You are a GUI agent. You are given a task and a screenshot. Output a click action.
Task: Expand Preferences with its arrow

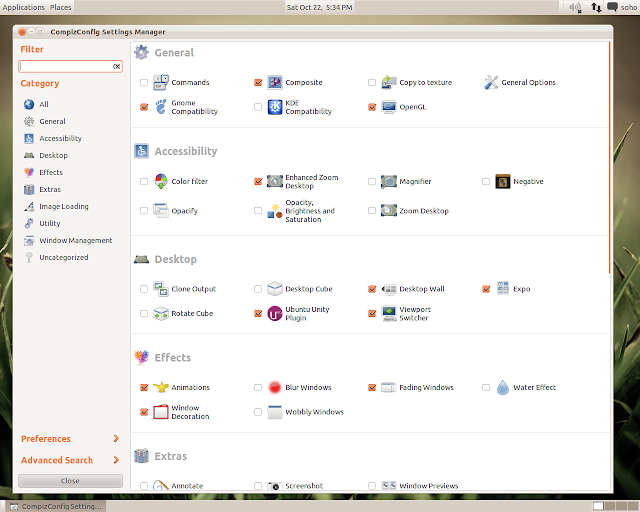click(116, 439)
